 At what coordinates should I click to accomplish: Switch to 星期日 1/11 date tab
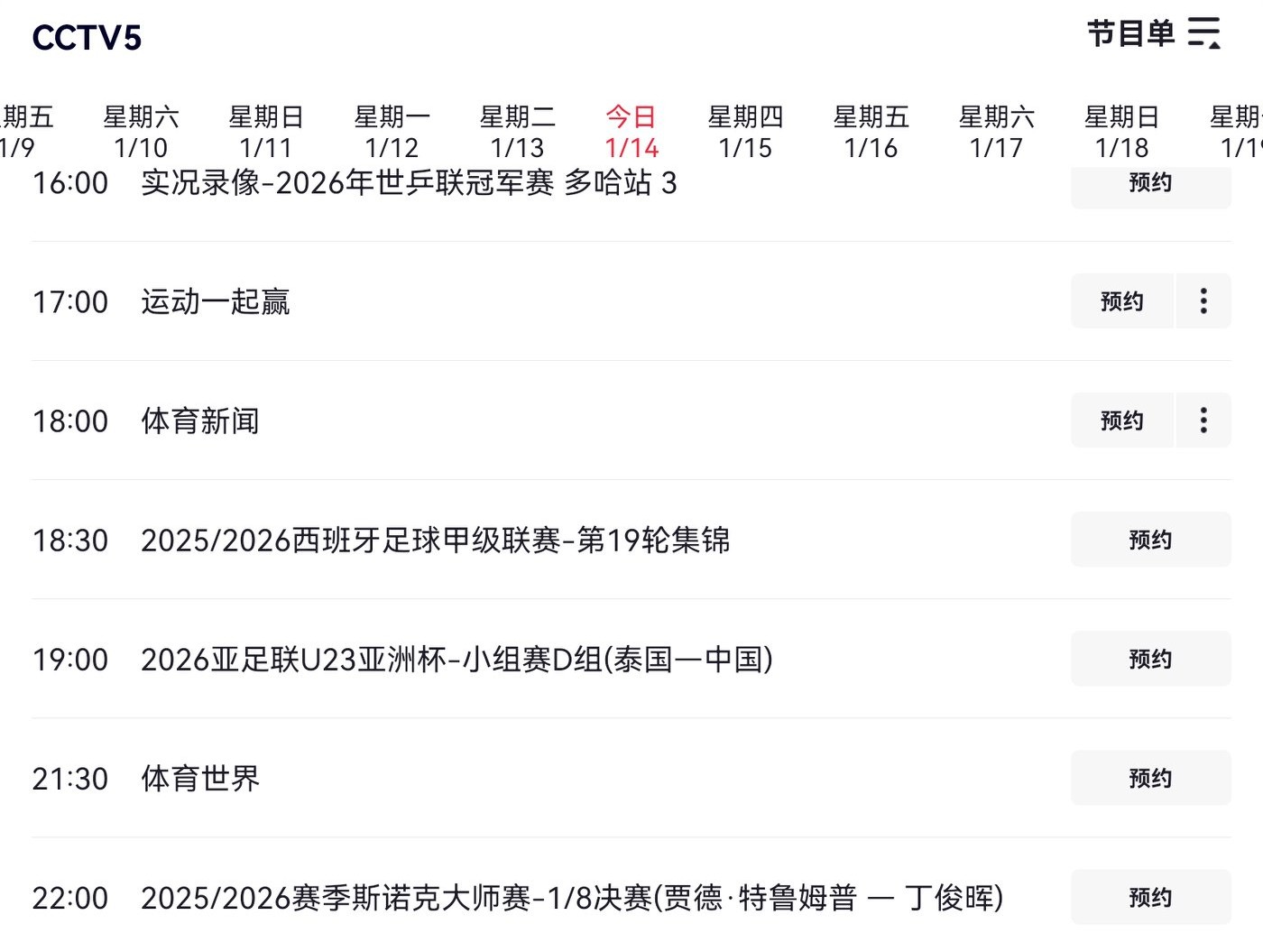pyautogui.click(x=266, y=132)
